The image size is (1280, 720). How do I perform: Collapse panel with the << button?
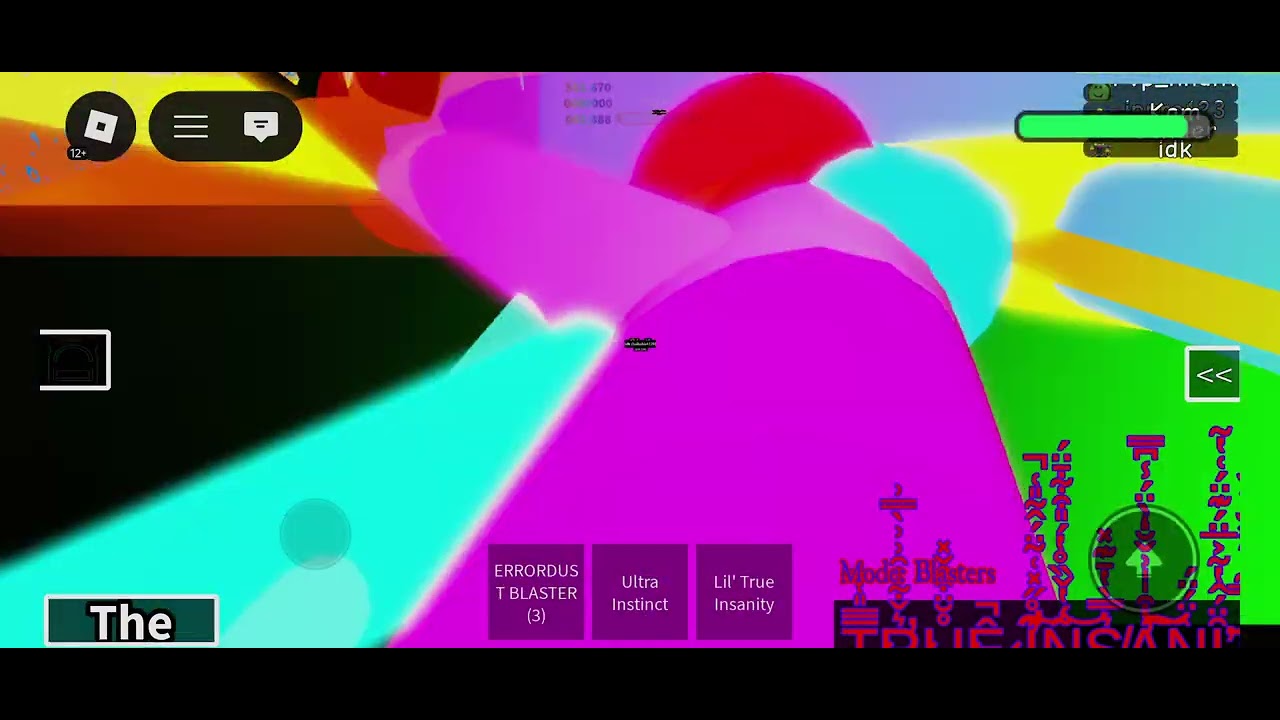click(1213, 375)
